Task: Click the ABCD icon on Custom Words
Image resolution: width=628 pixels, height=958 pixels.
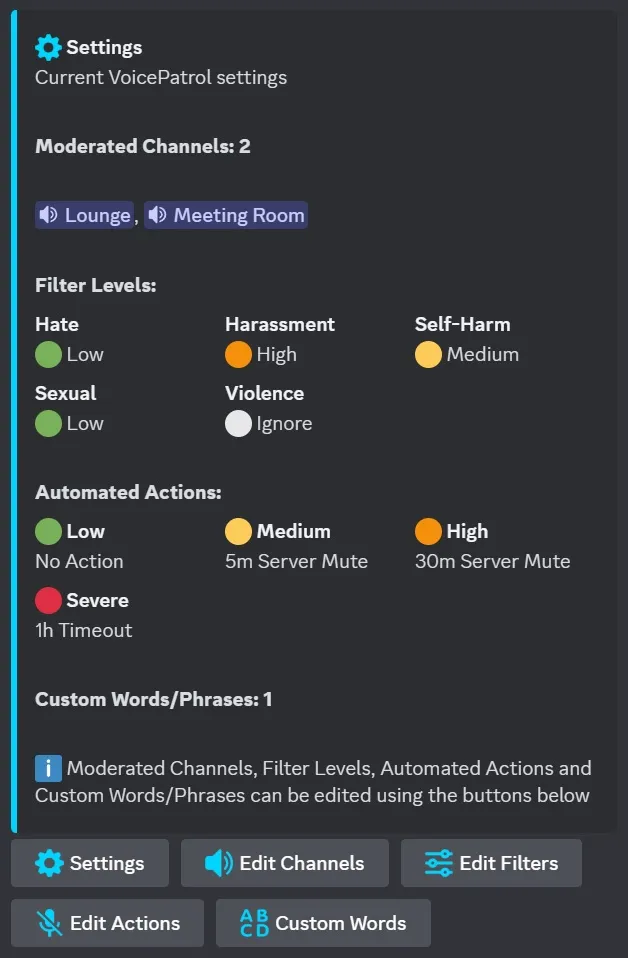Action: click(x=255, y=923)
